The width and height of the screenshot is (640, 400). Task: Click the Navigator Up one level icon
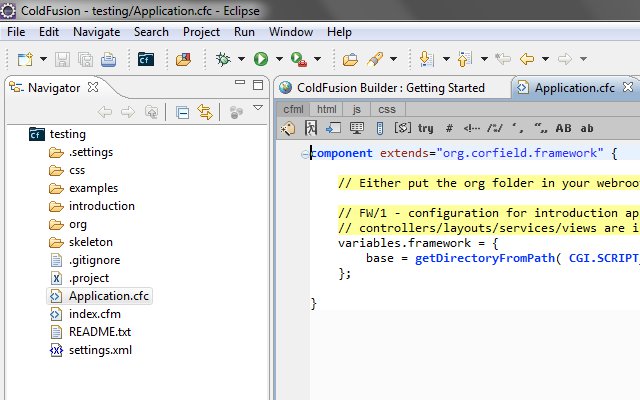pos(151,112)
